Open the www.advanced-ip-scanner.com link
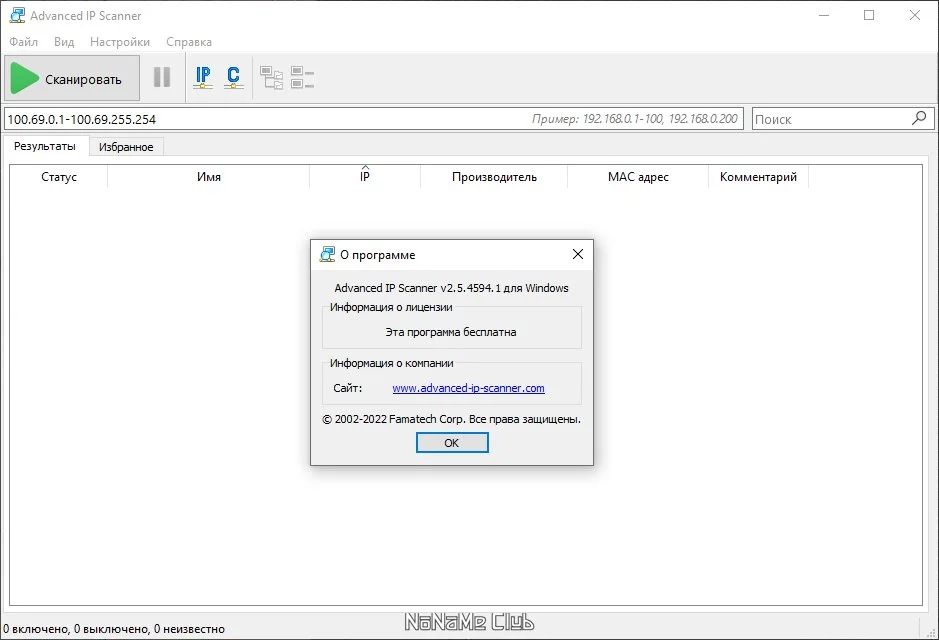 [x=468, y=388]
